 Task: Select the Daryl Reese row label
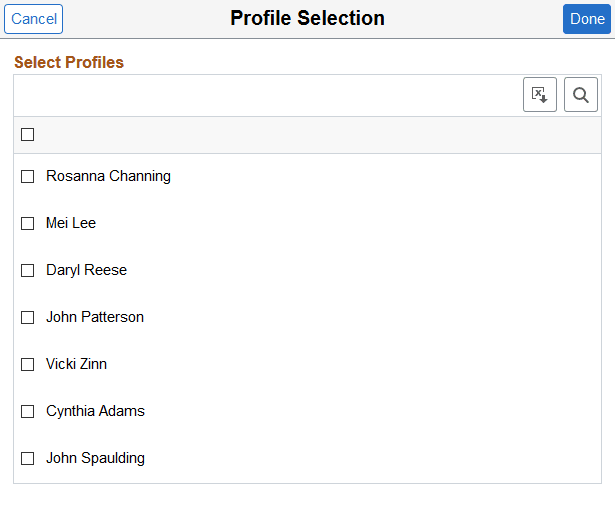86,270
